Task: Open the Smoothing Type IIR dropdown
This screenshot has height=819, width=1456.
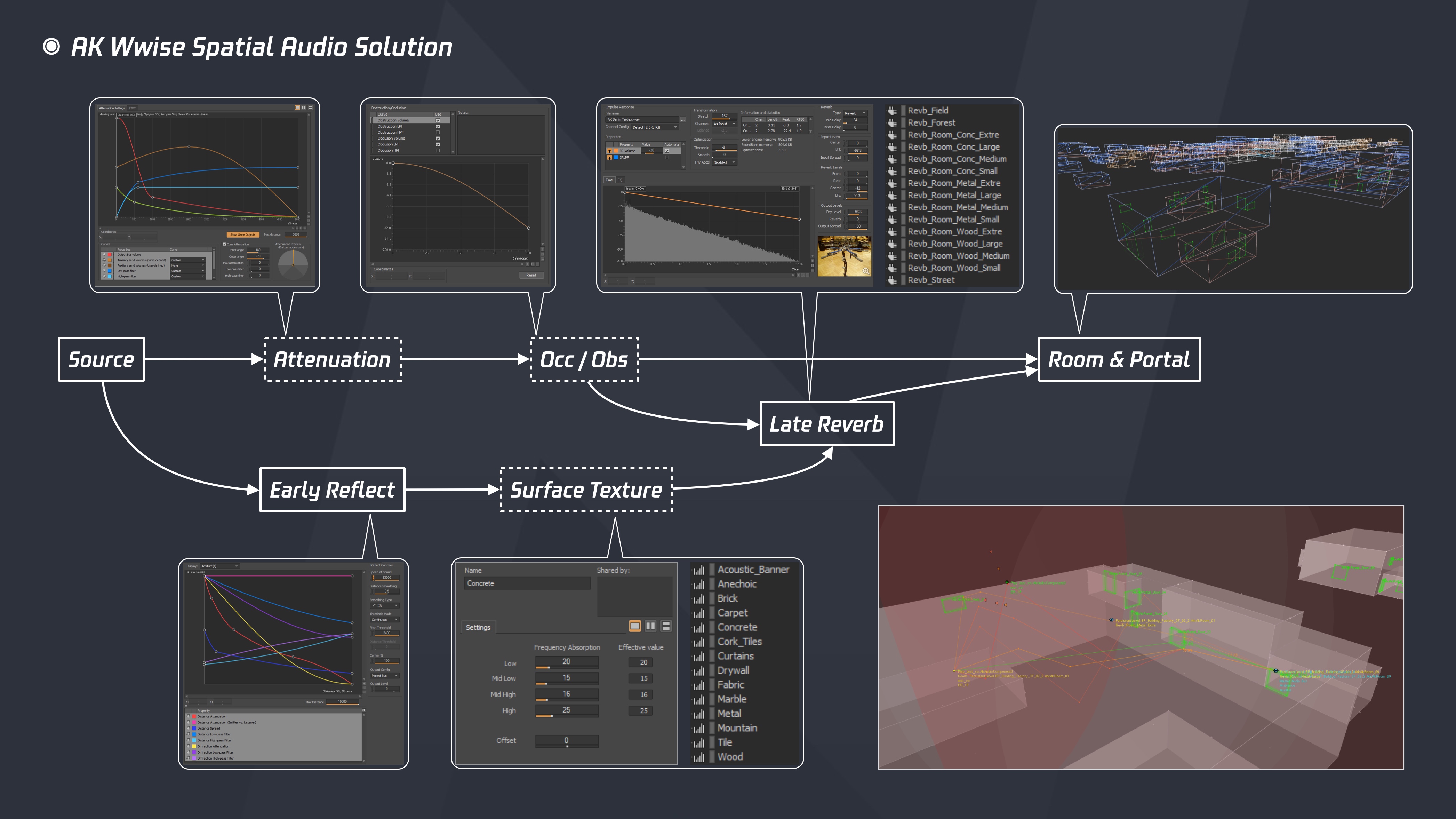Action: (x=385, y=605)
